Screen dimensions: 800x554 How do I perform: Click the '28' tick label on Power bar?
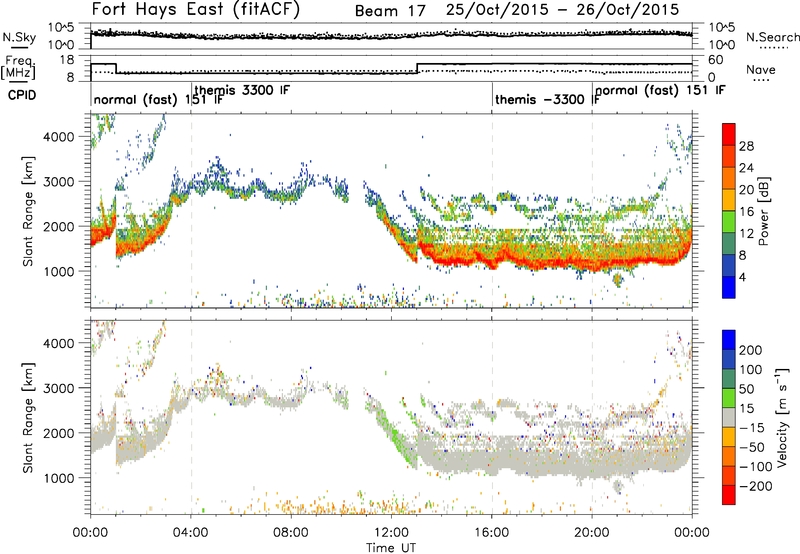point(746,146)
